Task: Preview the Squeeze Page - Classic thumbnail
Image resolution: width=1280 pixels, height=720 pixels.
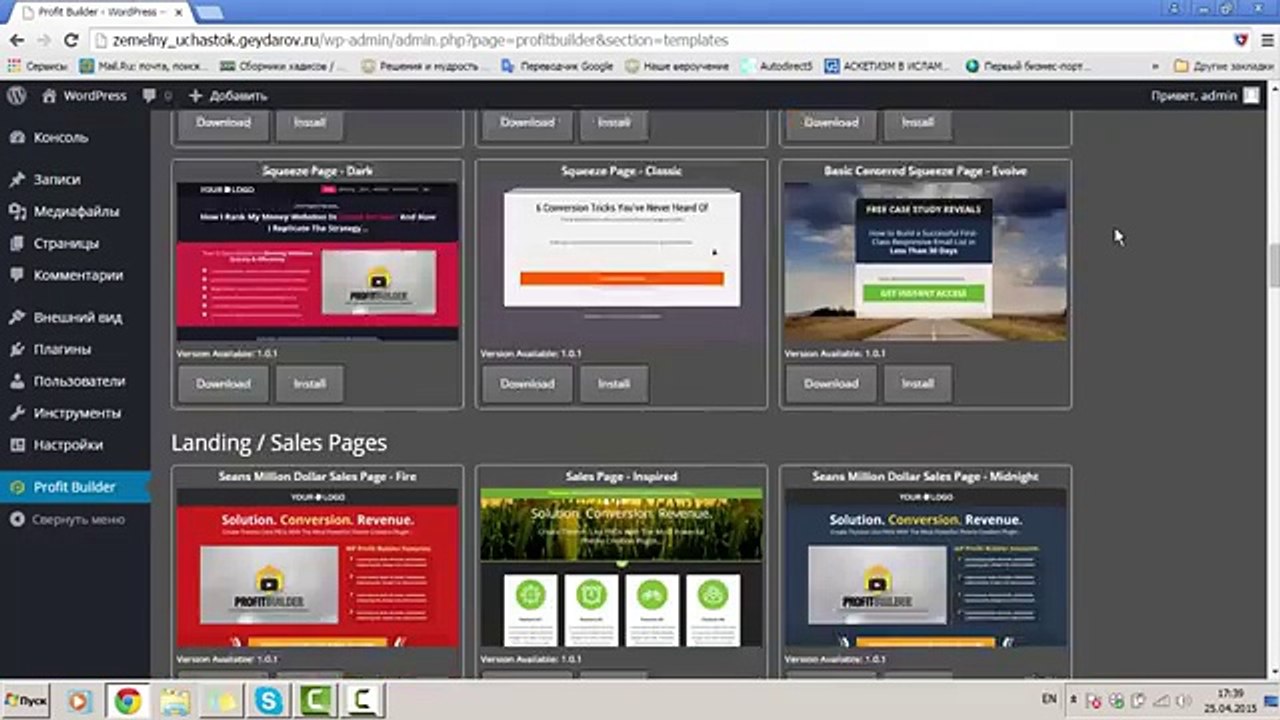Action: click(x=622, y=262)
